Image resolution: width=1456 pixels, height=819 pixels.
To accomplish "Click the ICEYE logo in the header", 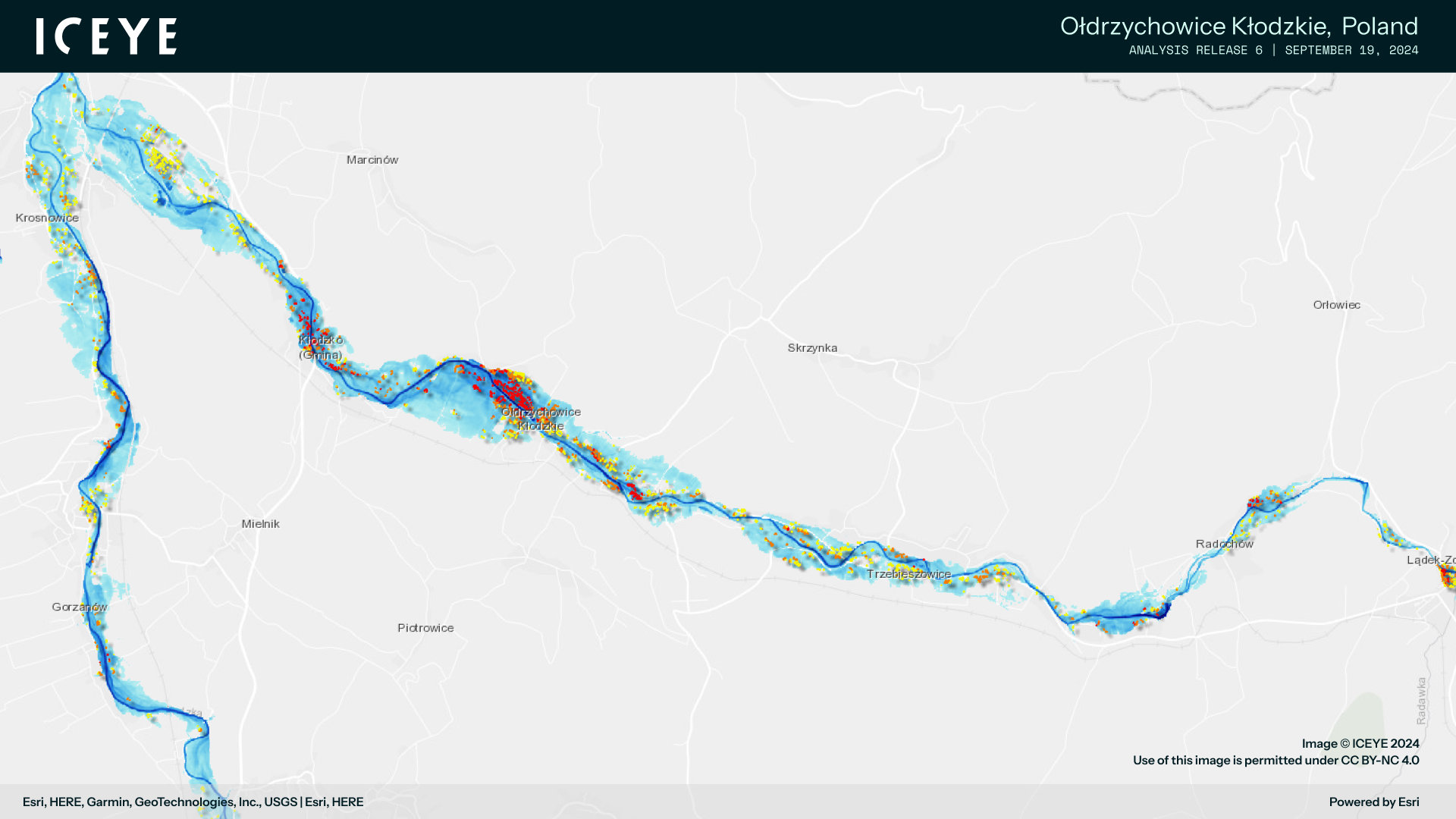I will click(x=106, y=36).
